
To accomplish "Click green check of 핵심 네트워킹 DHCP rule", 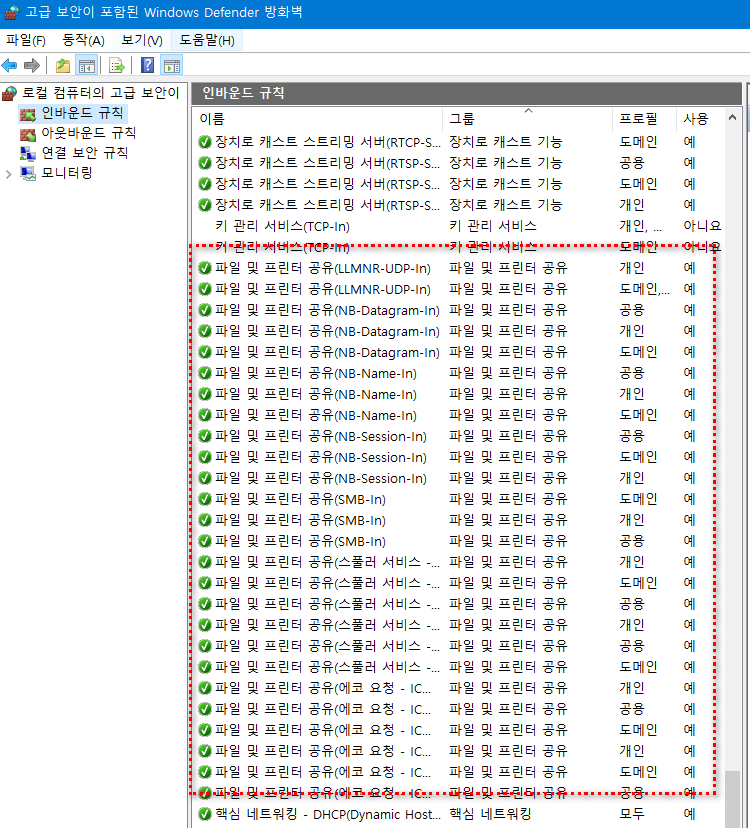I will coord(204,814).
